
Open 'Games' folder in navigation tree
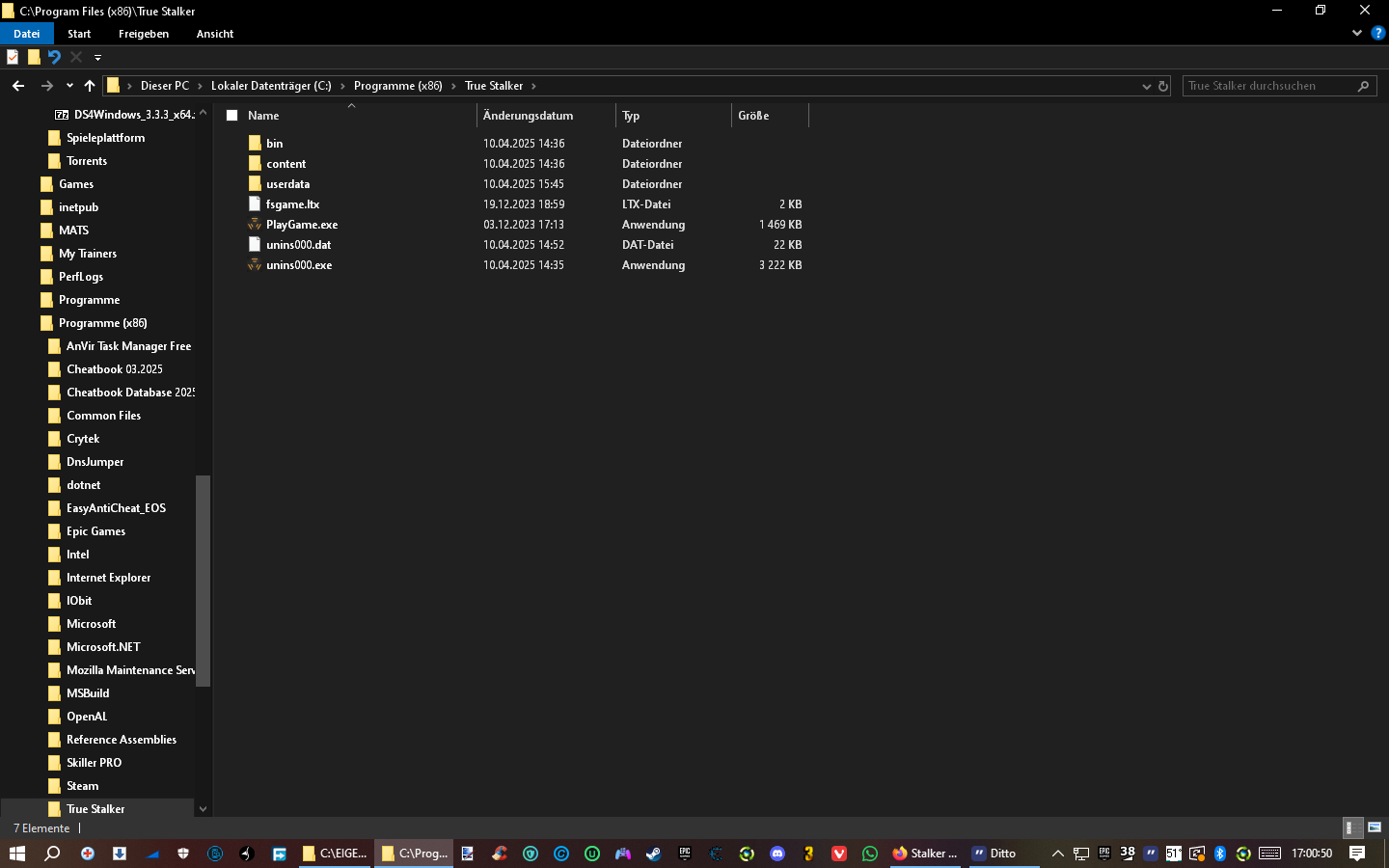pyautogui.click(x=76, y=184)
